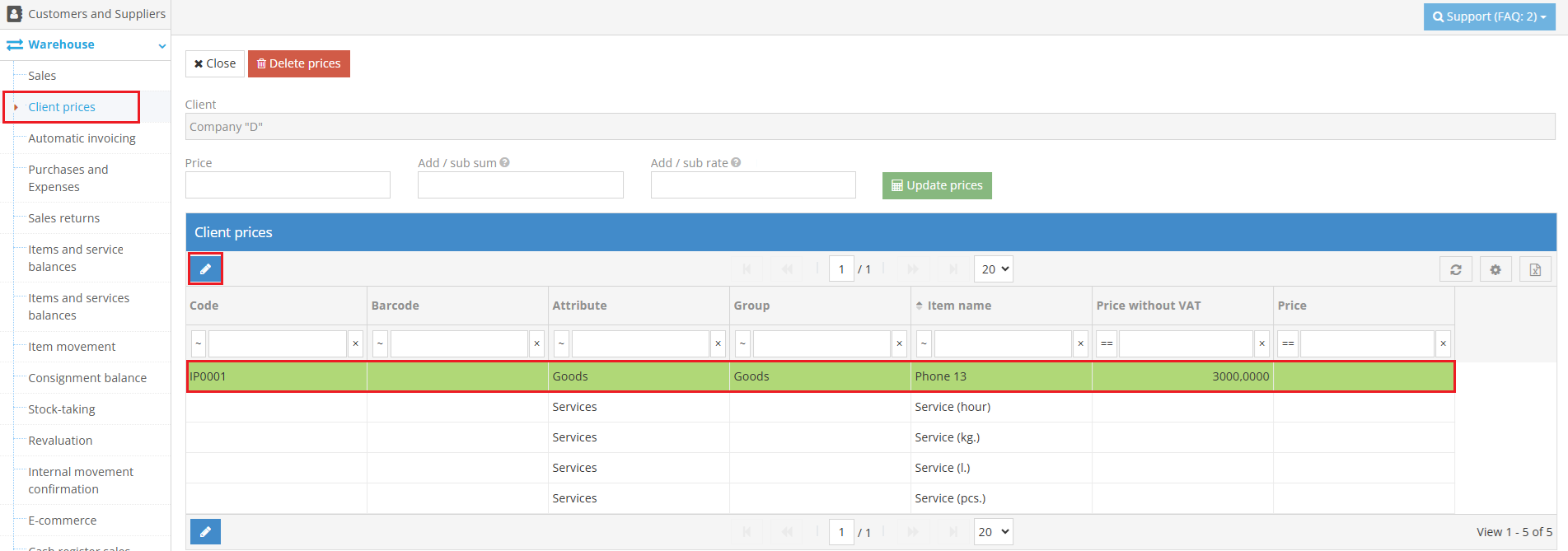Viewport: 1568px width, 551px height.
Task: Open Automatic invoicing menu item
Action: click(82, 138)
